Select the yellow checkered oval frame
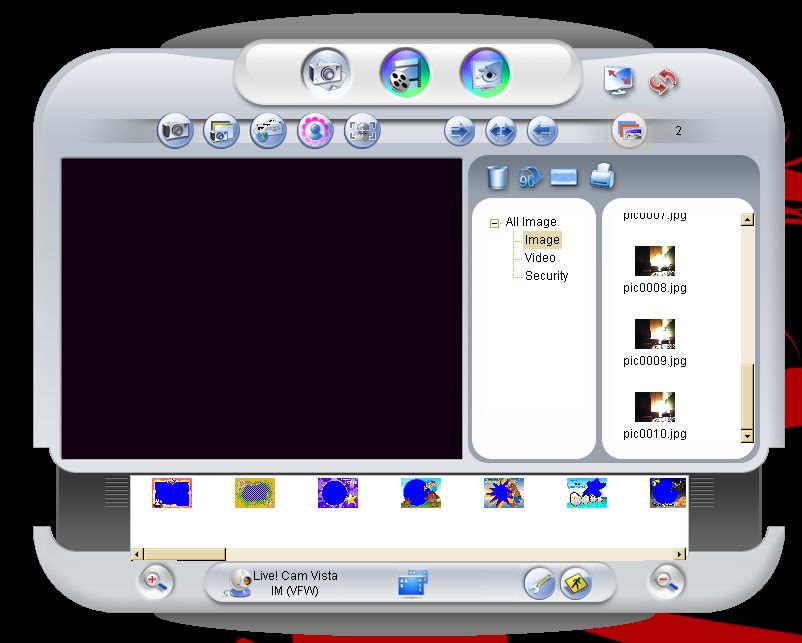 point(255,493)
